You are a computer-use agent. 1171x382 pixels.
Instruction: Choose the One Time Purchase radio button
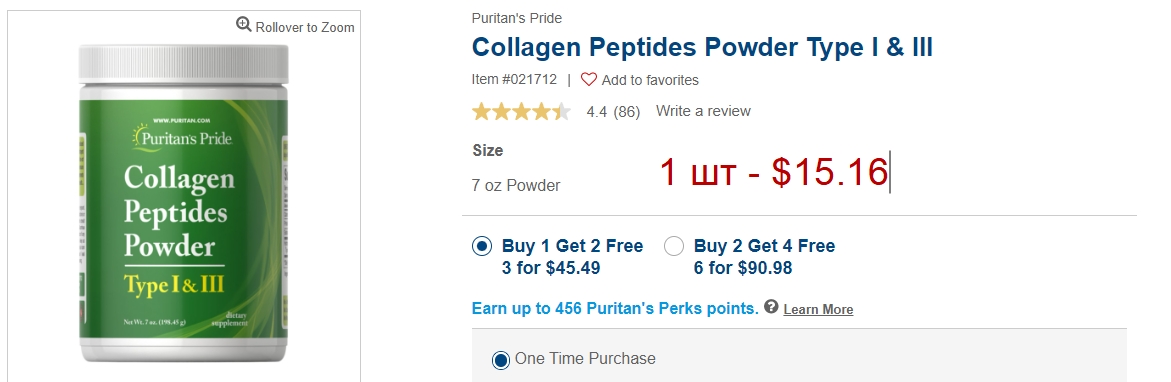pos(500,360)
